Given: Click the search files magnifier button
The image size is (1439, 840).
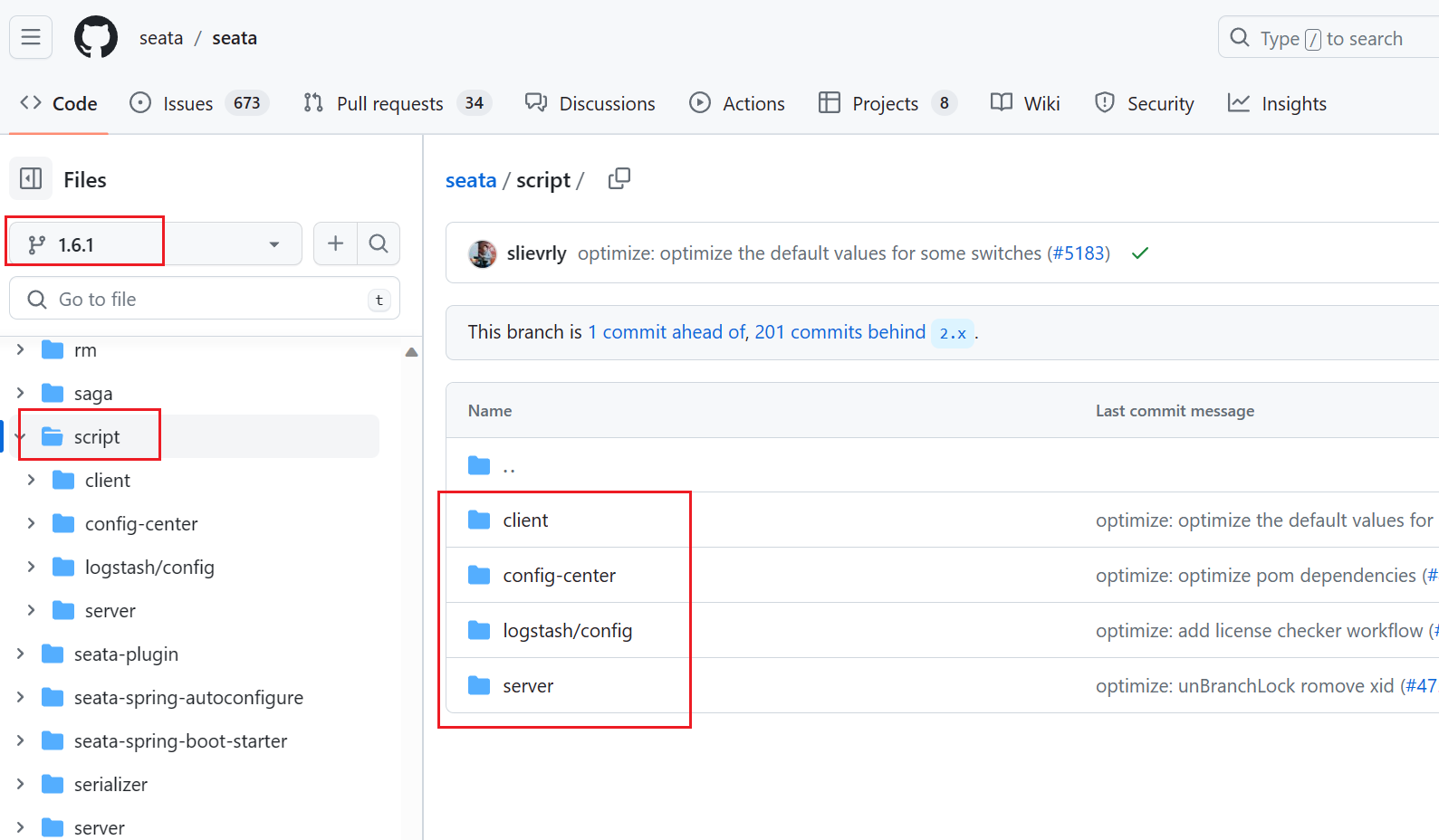Looking at the screenshot, I should point(379,243).
